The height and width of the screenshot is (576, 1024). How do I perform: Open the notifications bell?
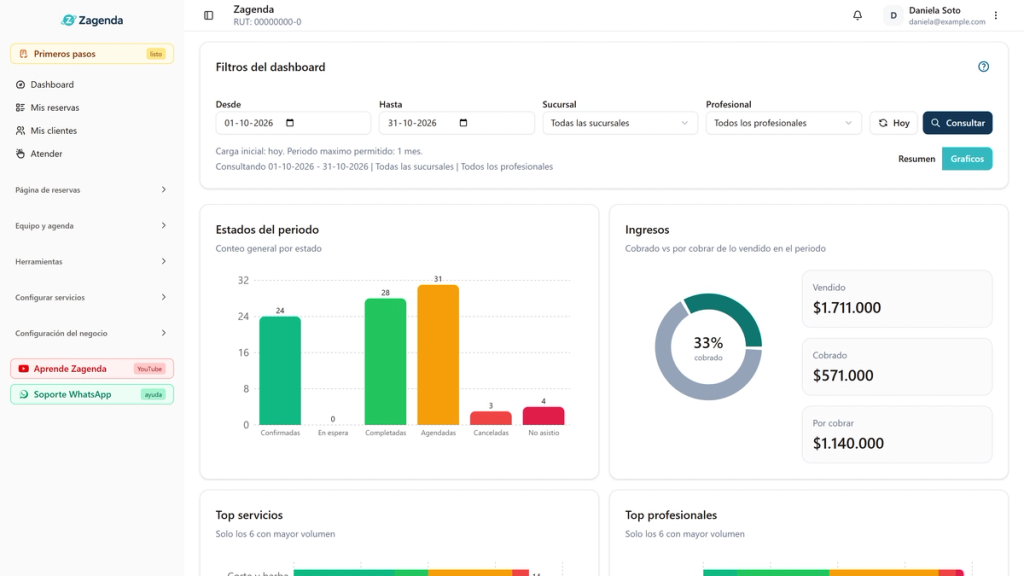point(857,15)
